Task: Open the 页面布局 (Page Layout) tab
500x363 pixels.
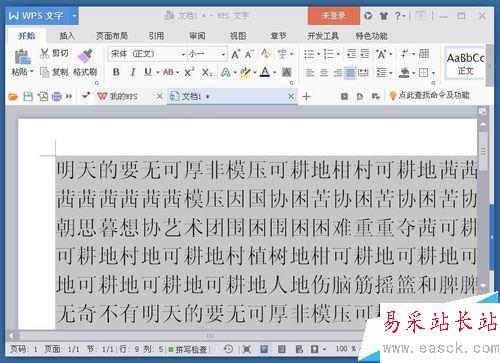Action: point(112,36)
